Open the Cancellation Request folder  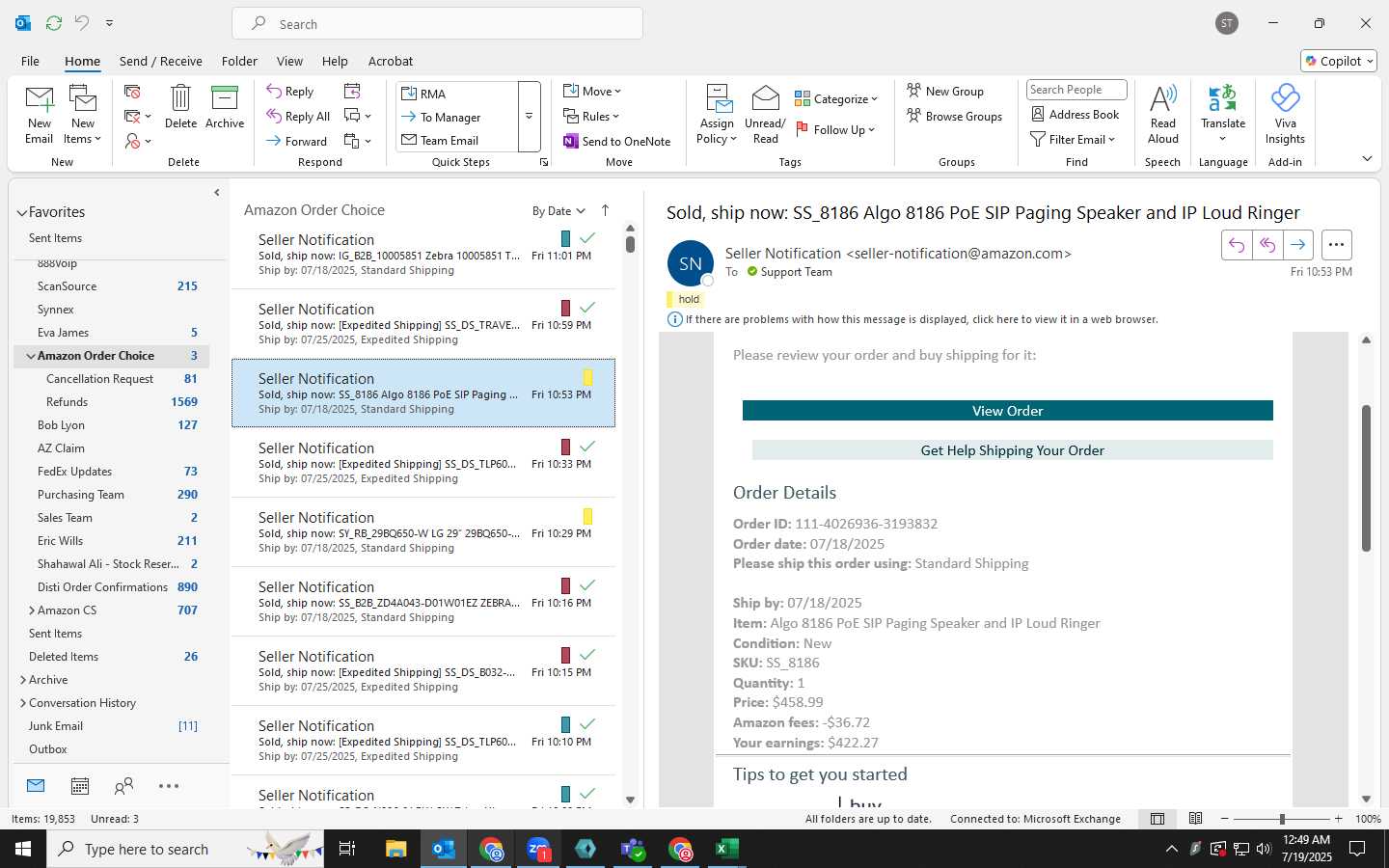[99, 379]
